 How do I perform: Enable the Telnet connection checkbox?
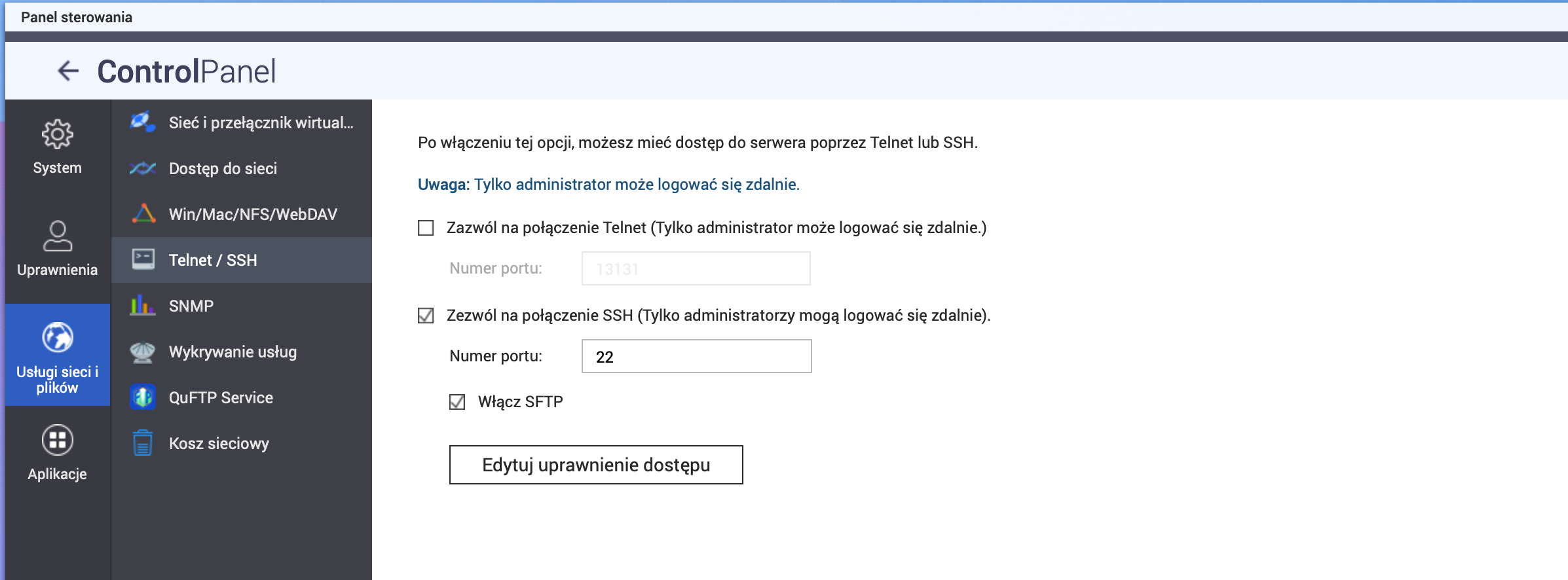426,228
